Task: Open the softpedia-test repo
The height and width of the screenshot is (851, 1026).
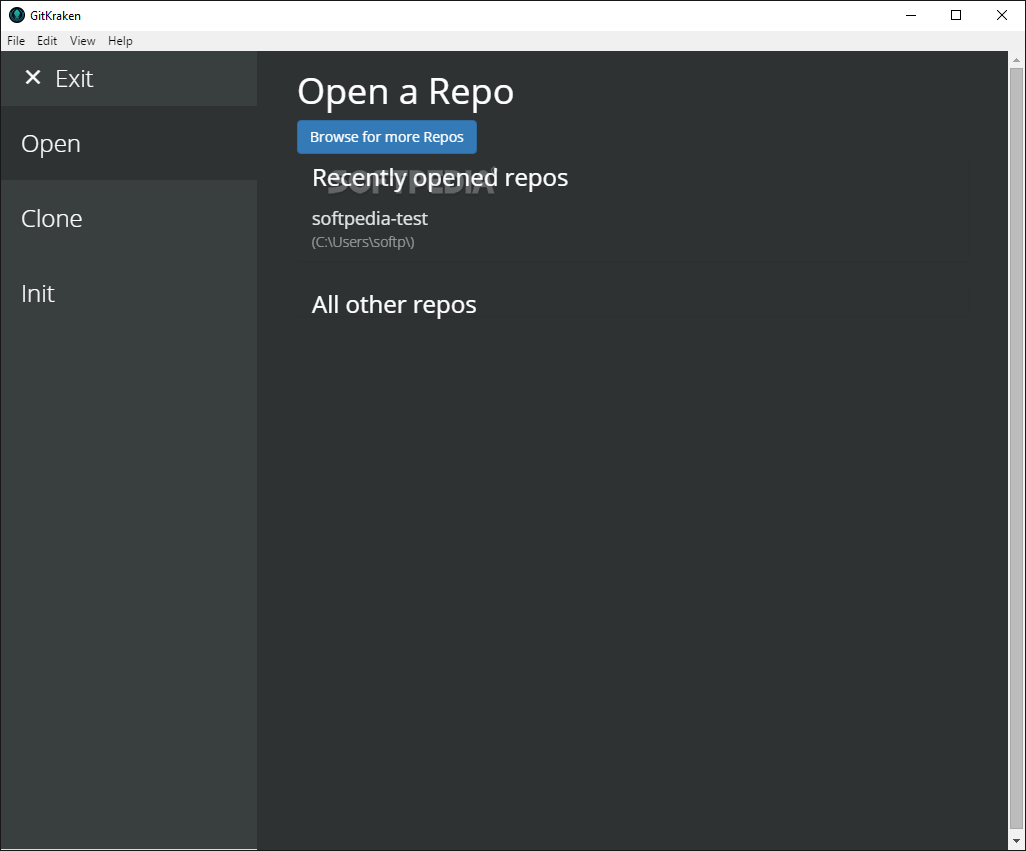Action: (x=370, y=218)
